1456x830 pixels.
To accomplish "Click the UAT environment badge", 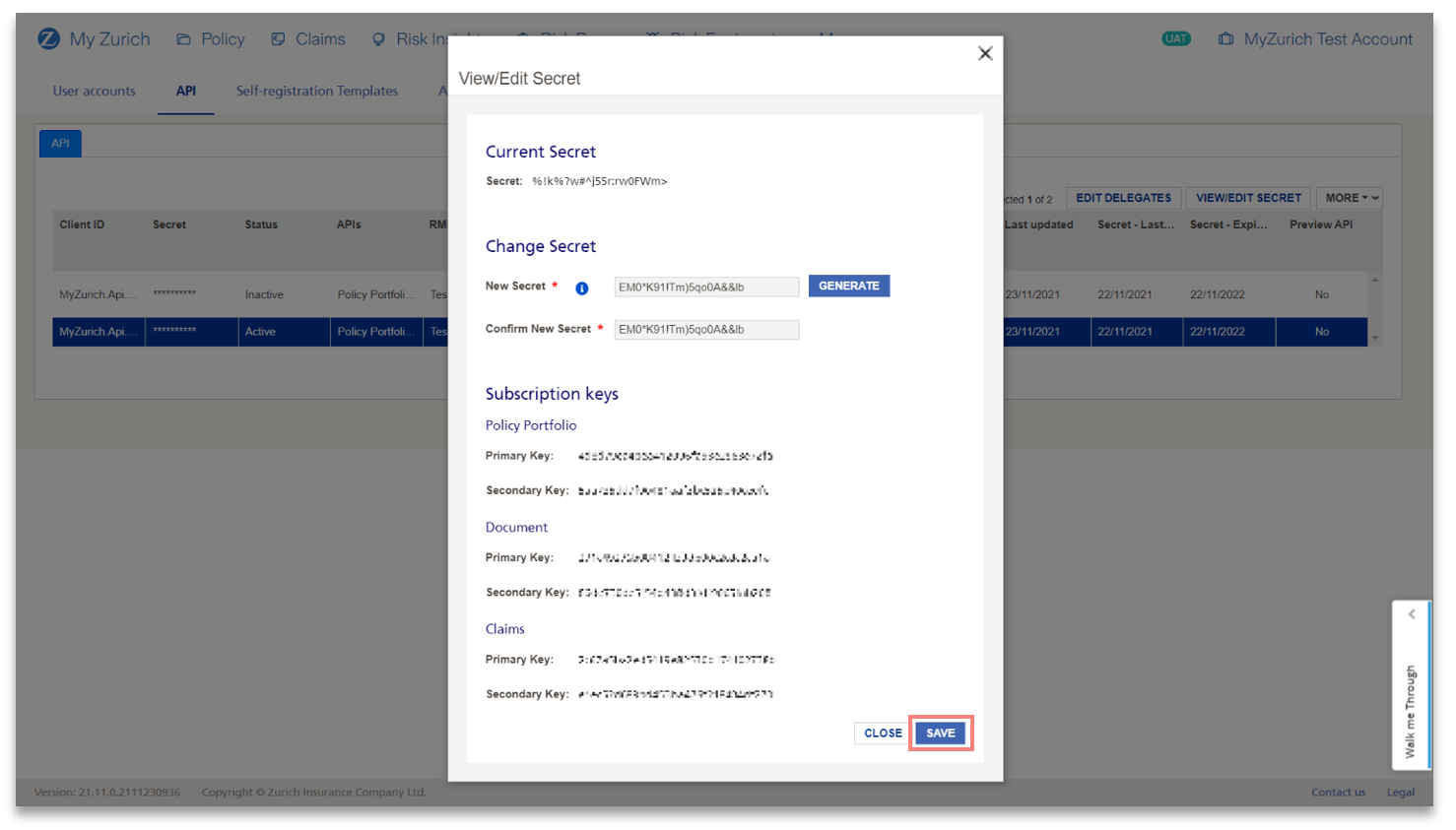I will (1175, 39).
